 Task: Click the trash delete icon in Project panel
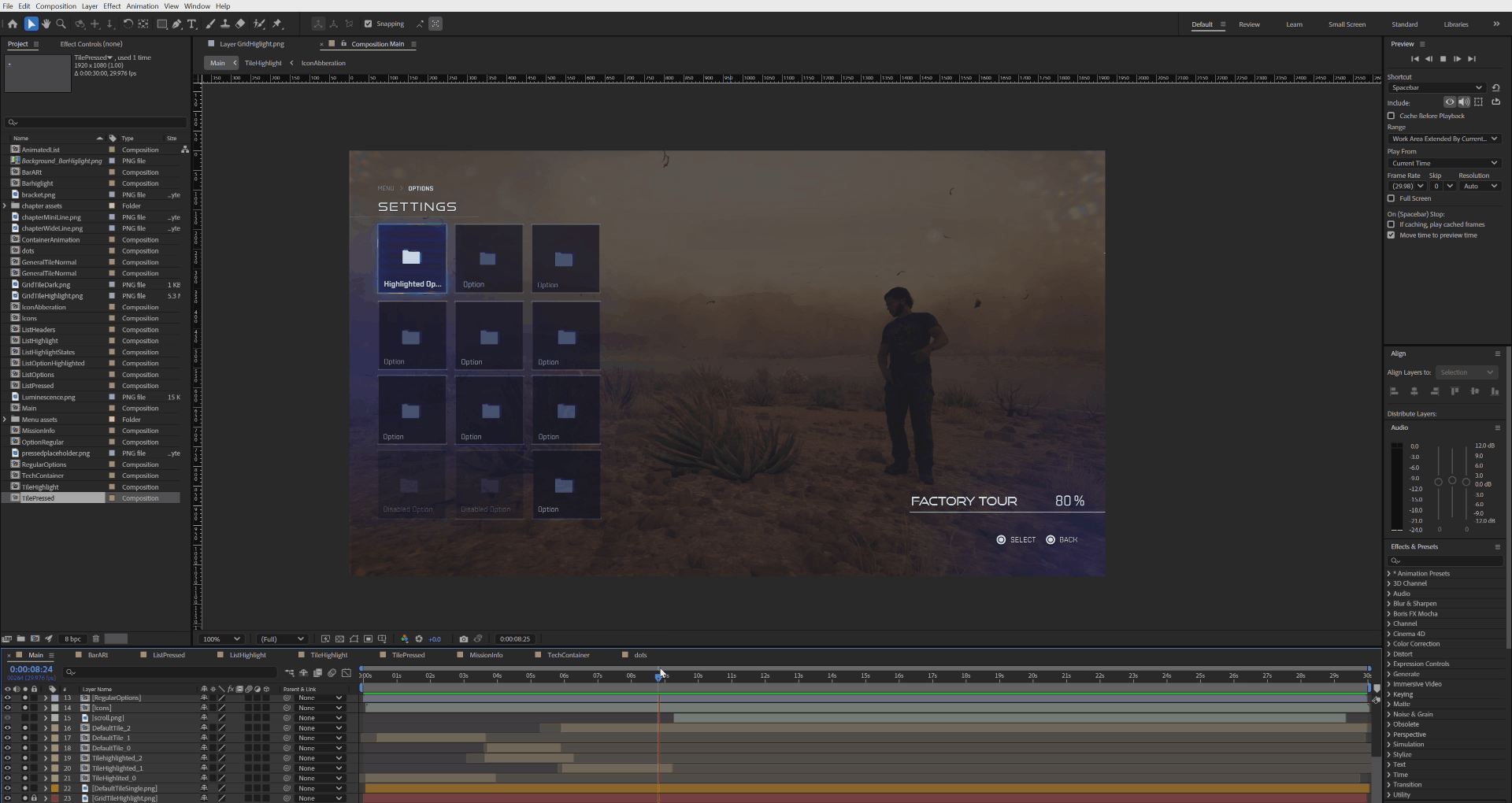point(96,639)
